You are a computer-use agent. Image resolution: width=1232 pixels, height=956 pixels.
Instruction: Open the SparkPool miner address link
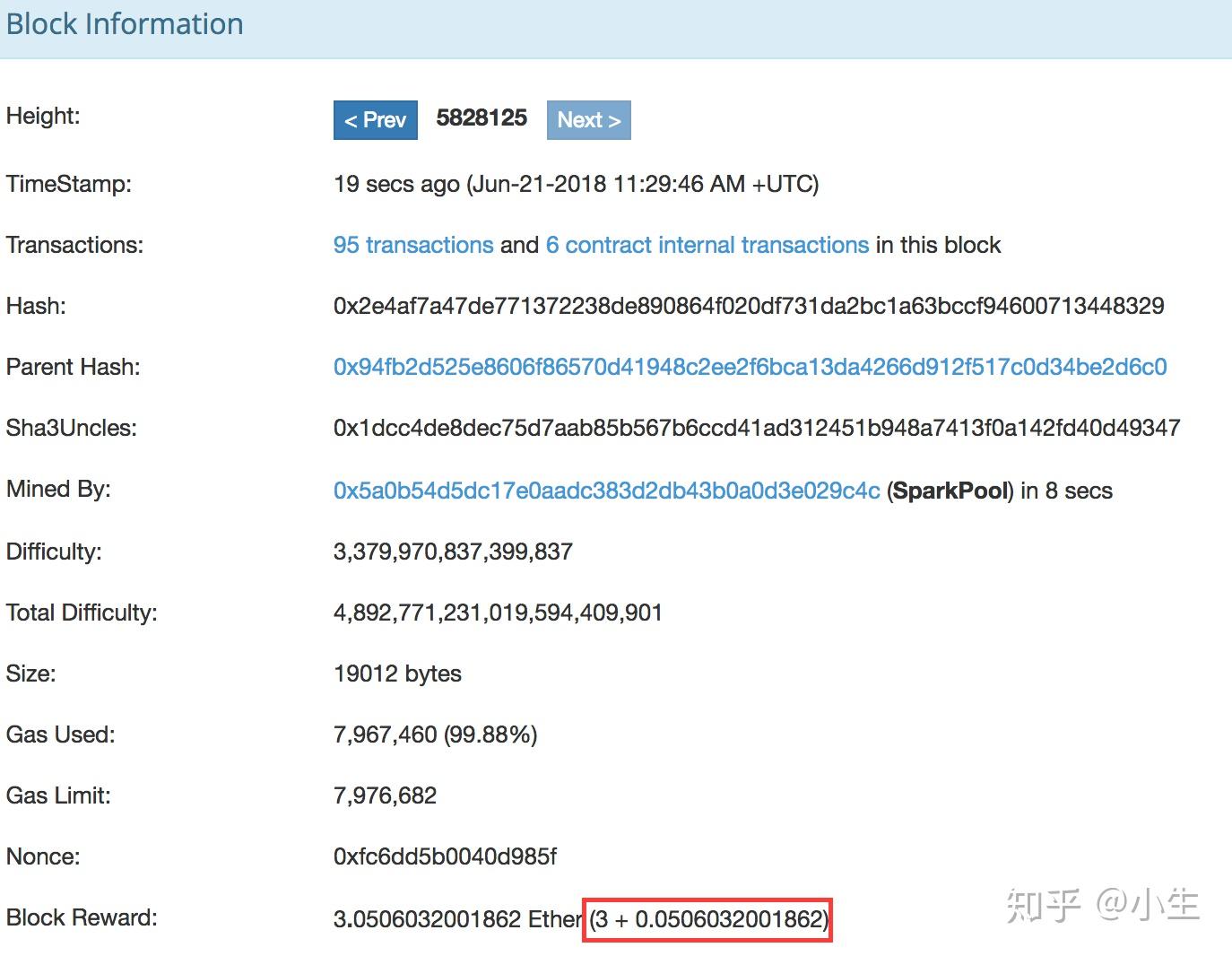coord(607,491)
